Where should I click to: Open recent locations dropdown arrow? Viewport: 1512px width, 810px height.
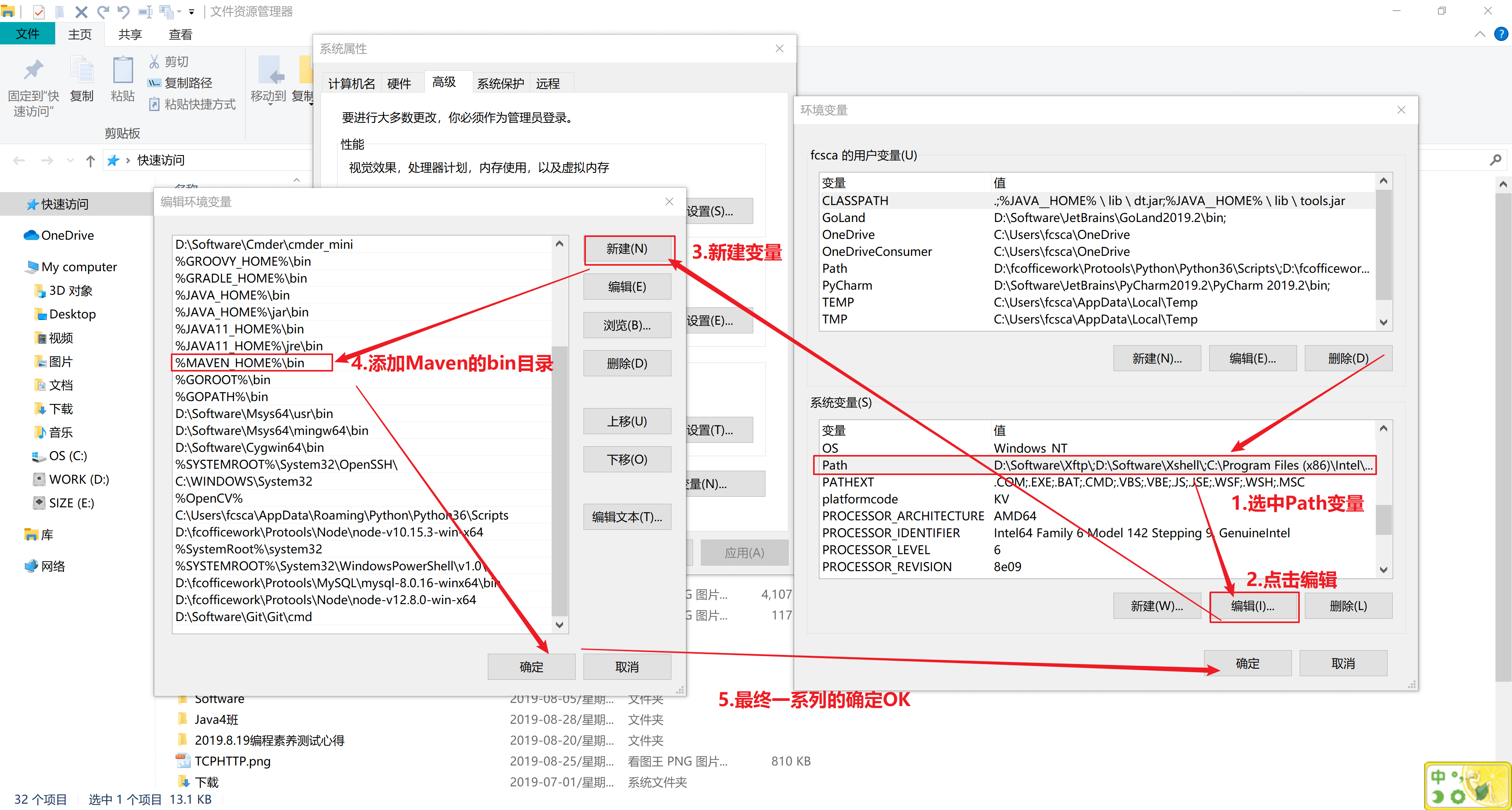click(x=70, y=161)
